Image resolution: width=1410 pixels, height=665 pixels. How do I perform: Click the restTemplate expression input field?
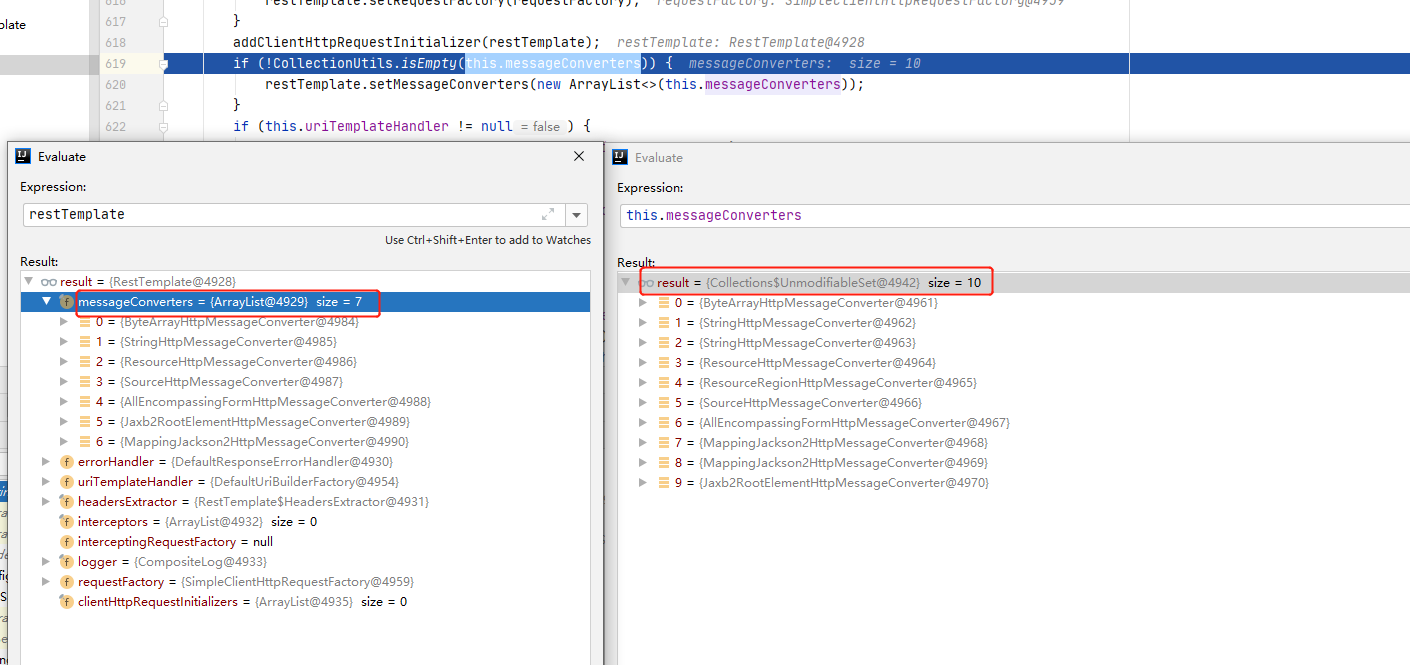[x=294, y=215]
